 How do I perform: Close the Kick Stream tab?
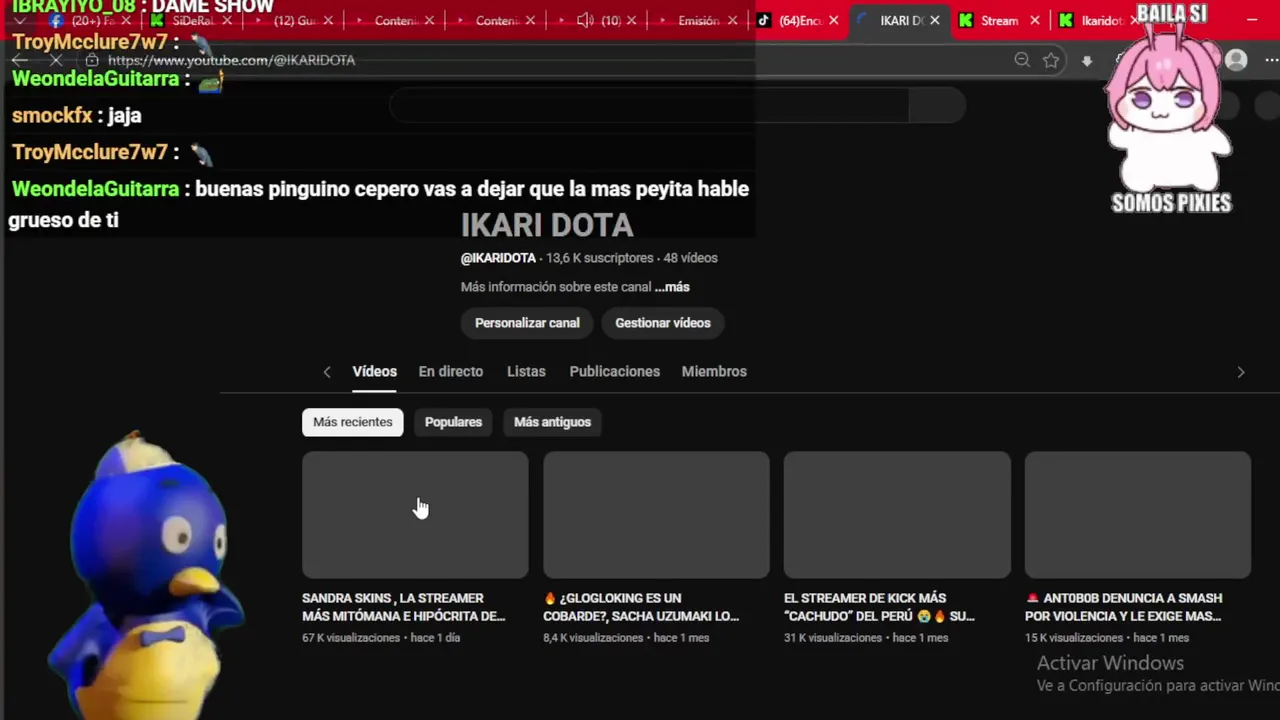1034,20
